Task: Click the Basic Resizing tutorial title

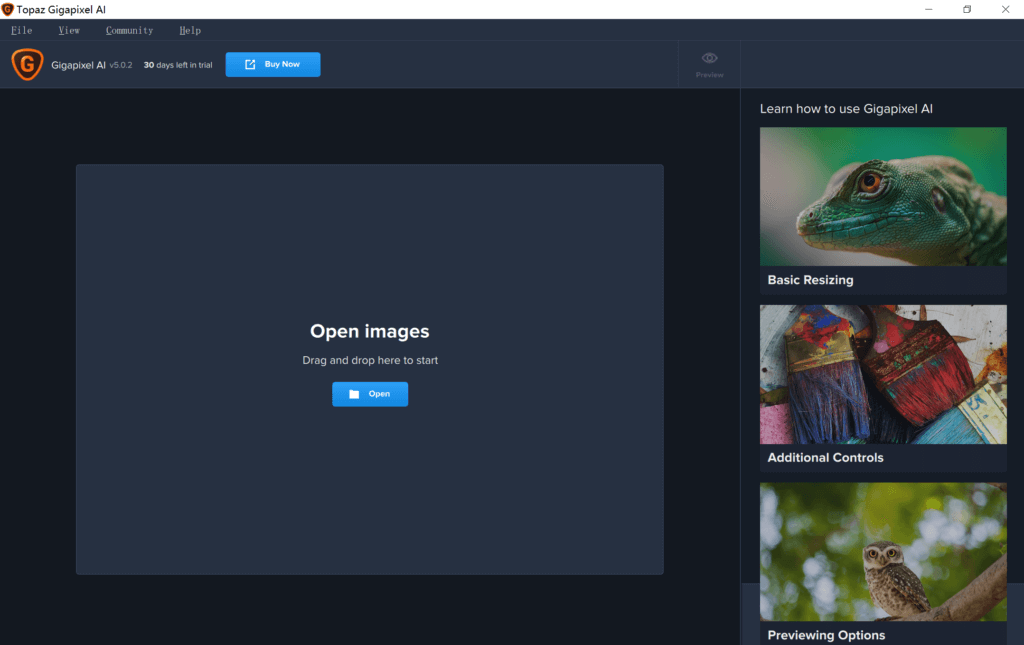Action: (x=810, y=280)
